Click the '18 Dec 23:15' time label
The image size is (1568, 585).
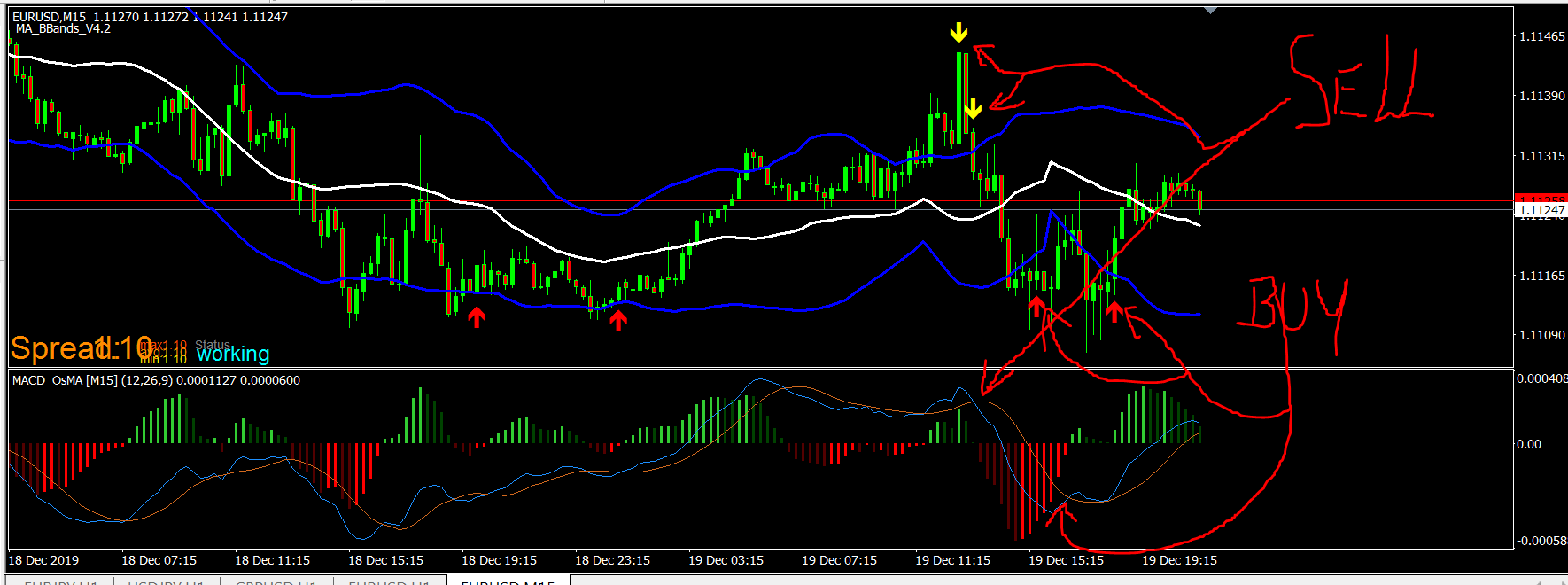[612, 560]
